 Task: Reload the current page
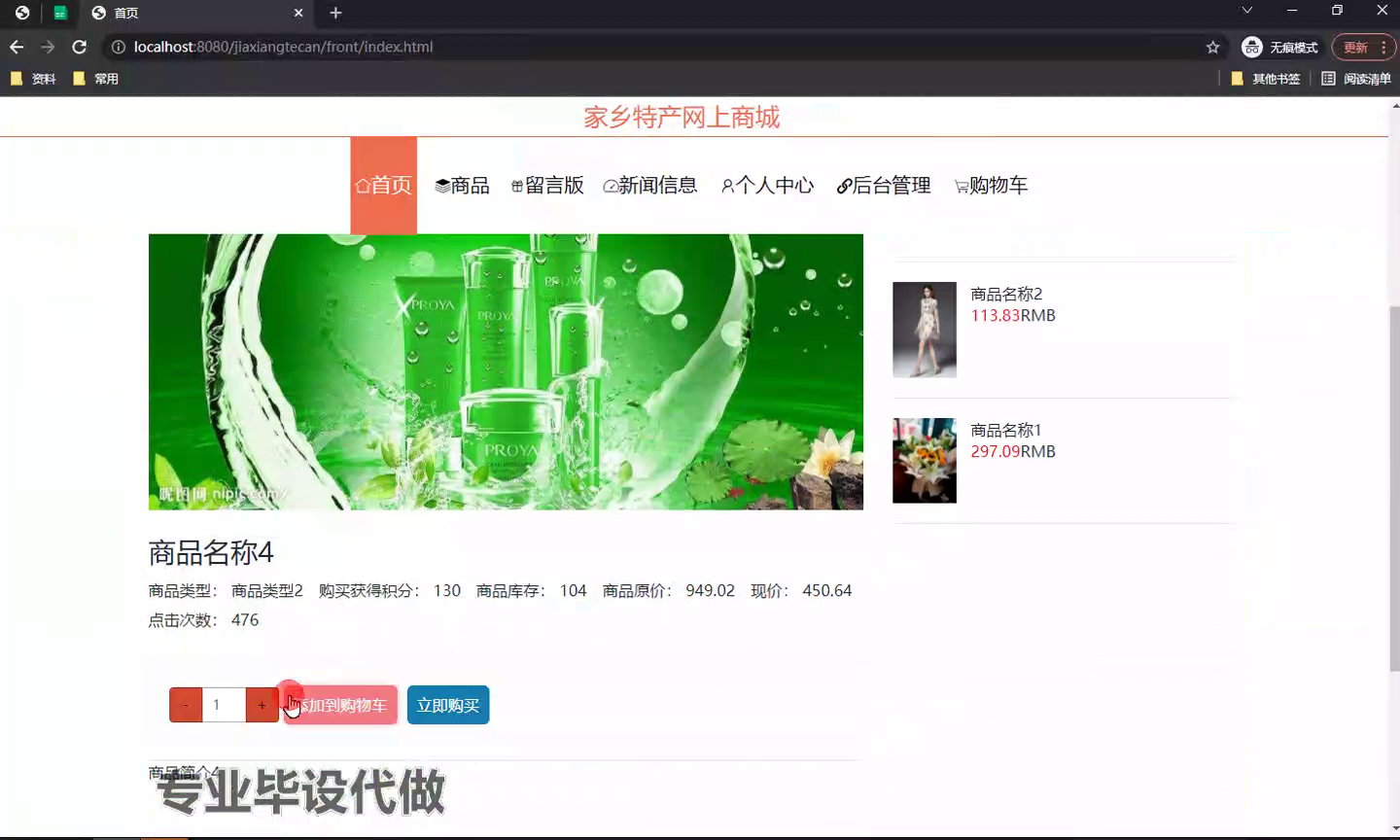pyautogui.click(x=80, y=47)
